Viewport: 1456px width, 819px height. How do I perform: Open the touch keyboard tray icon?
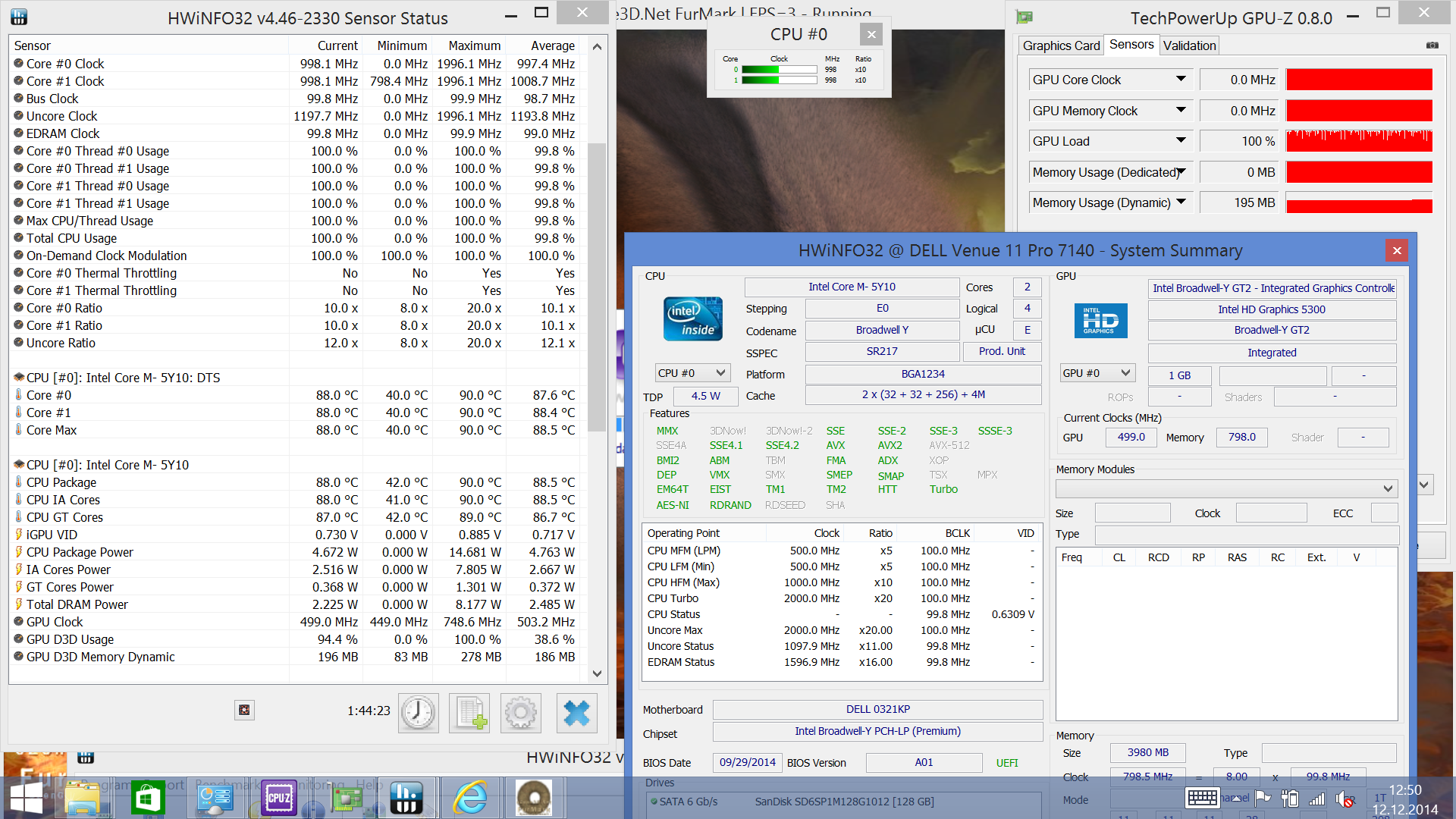1202,798
